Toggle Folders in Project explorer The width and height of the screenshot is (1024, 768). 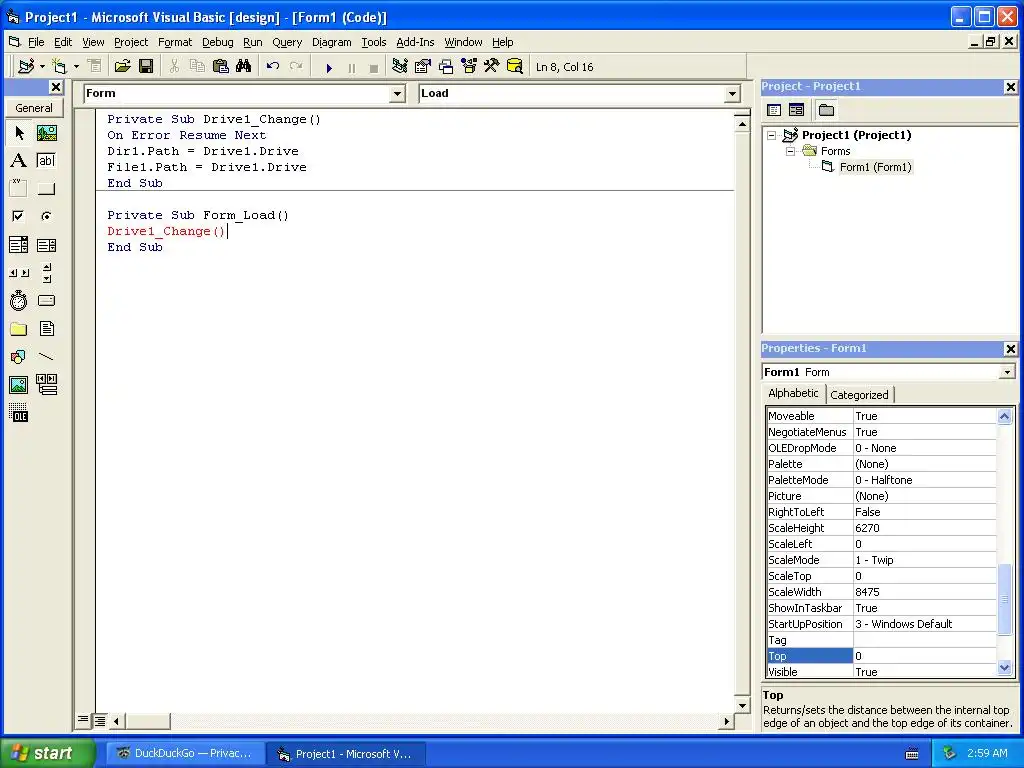826,110
